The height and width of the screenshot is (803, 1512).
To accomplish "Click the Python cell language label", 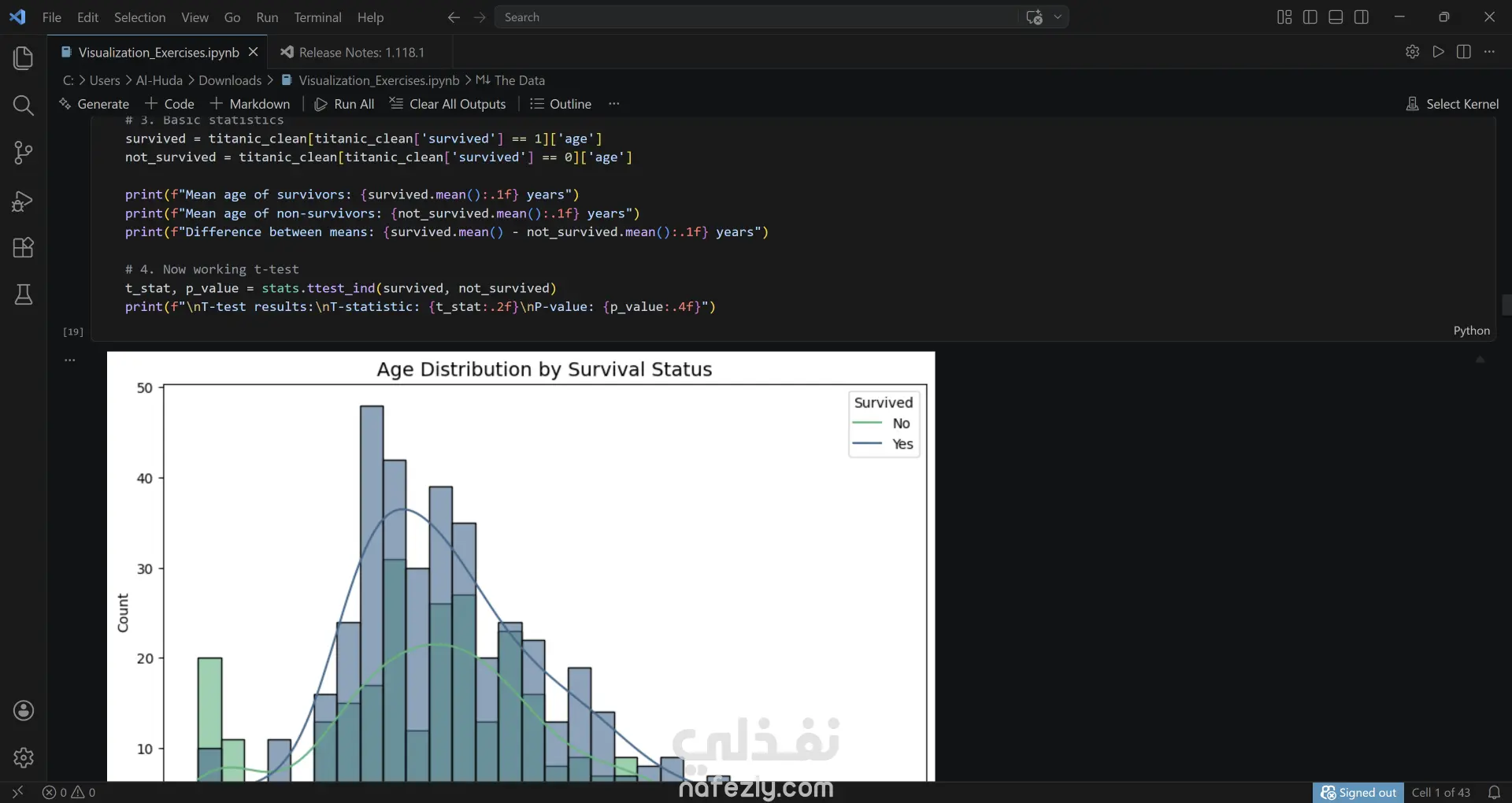I will click(x=1471, y=331).
